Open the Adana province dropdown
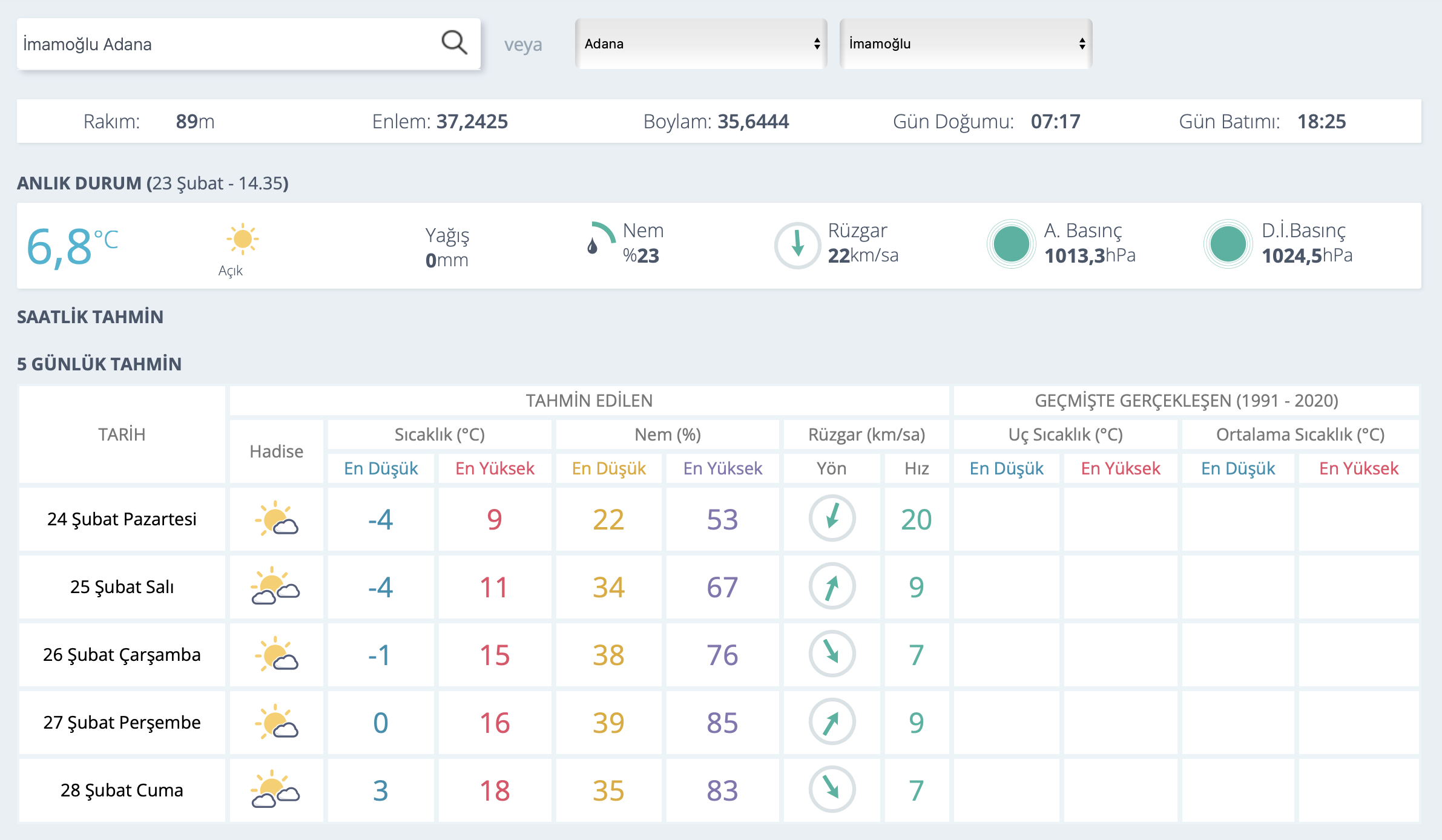 [x=701, y=44]
